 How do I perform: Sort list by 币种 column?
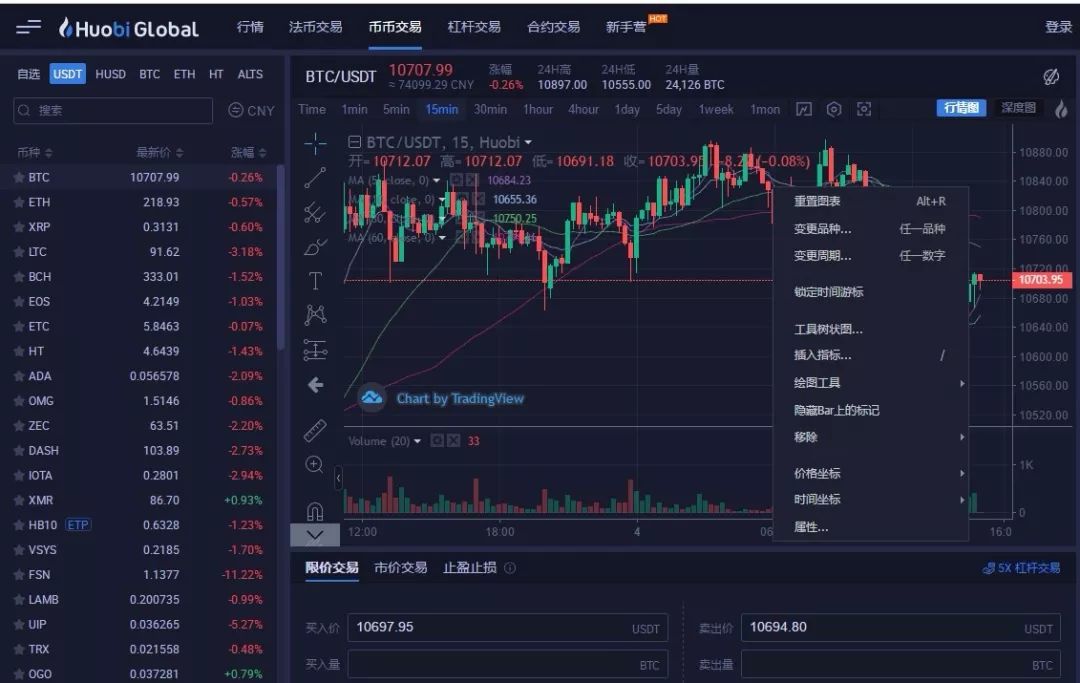coord(34,152)
